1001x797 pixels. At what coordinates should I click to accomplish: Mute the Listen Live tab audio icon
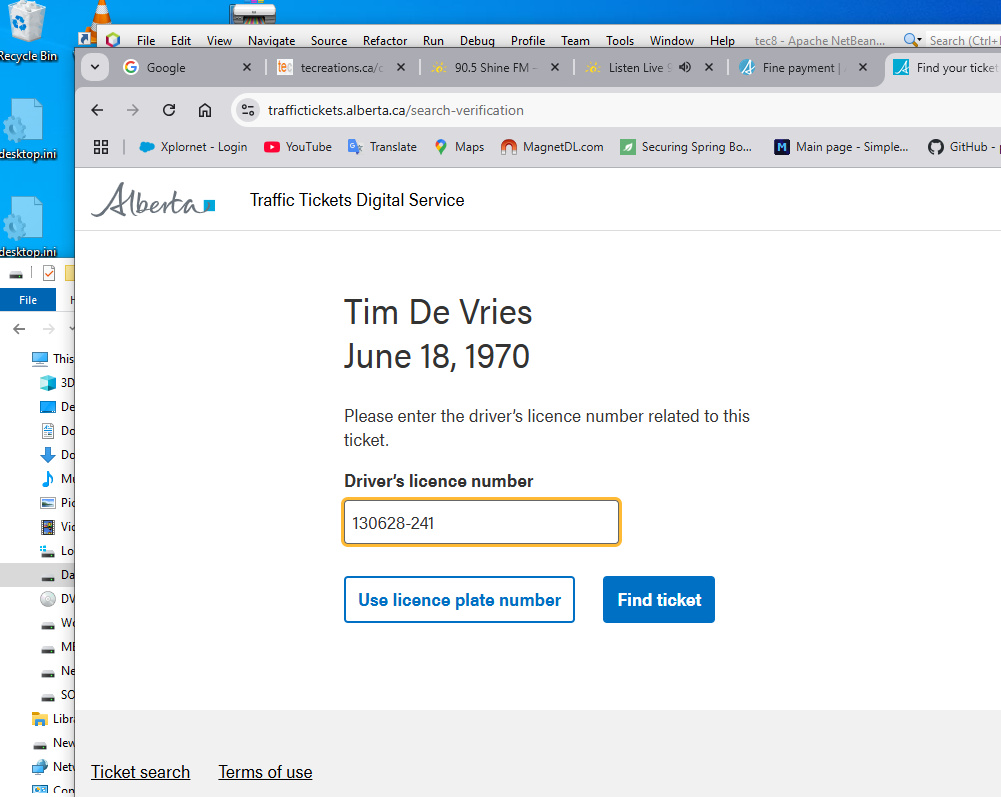(685, 67)
